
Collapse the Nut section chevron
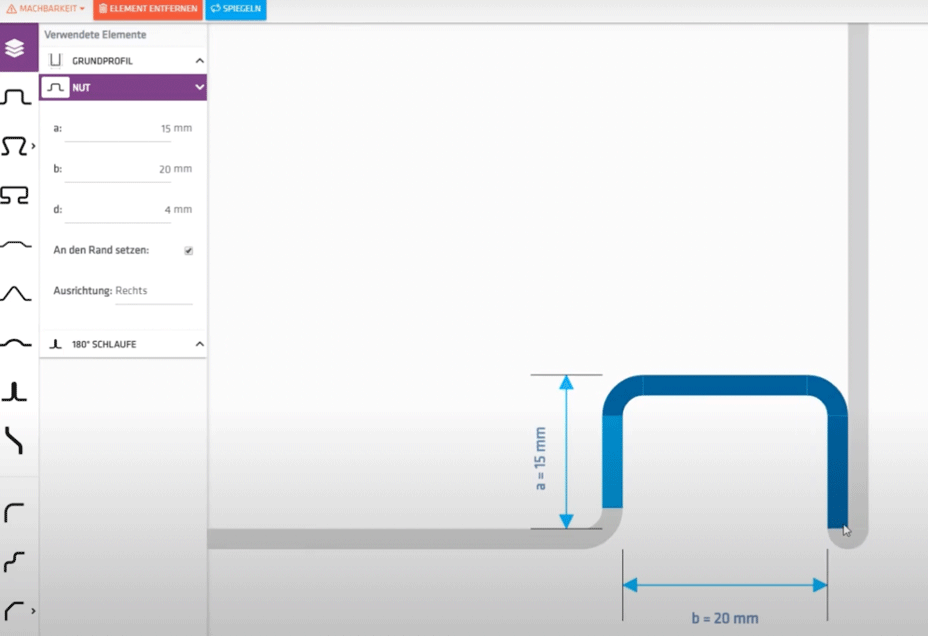point(199,88)
